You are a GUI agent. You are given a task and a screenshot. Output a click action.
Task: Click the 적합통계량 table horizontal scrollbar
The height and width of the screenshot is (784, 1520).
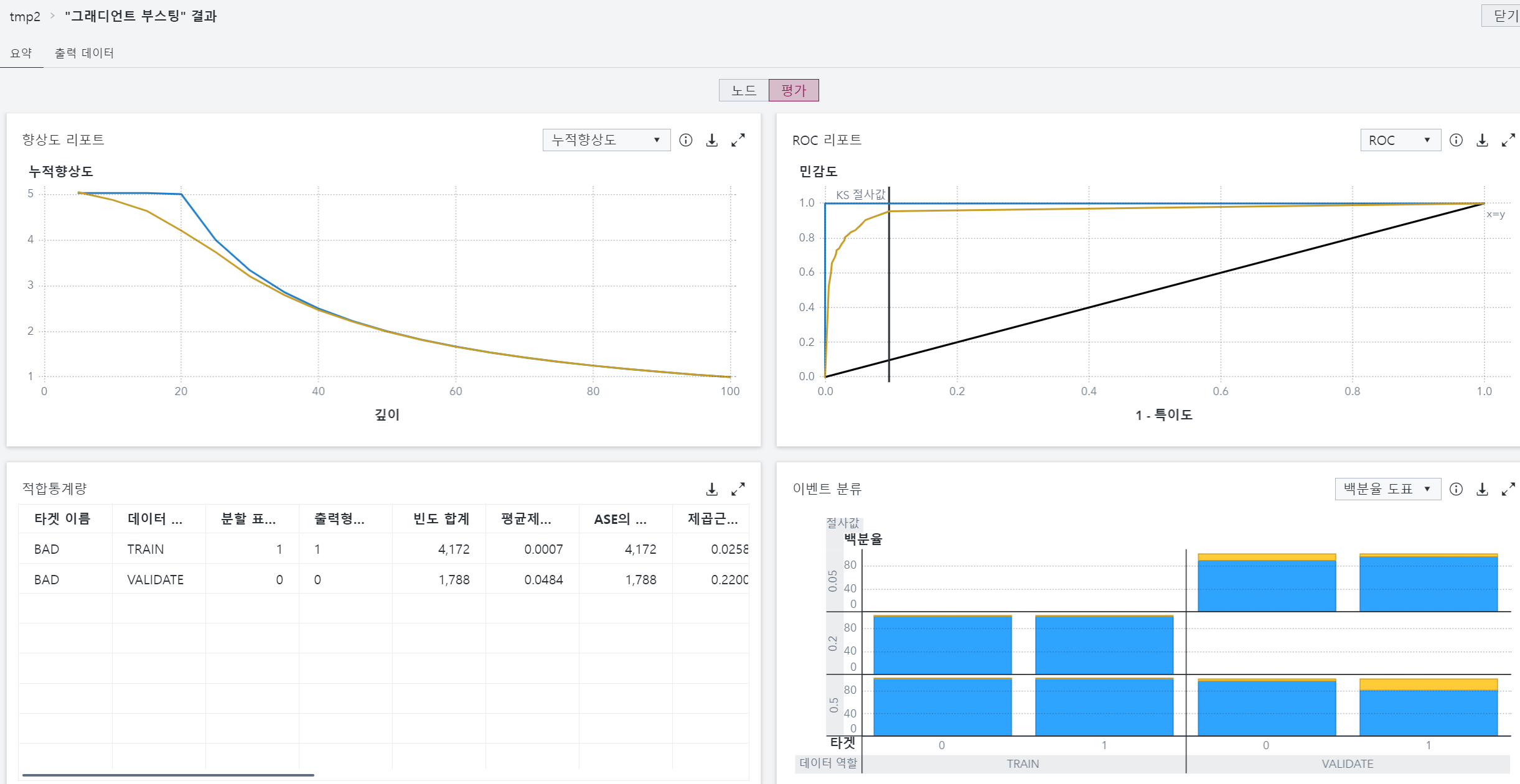[x=168, y=775]
